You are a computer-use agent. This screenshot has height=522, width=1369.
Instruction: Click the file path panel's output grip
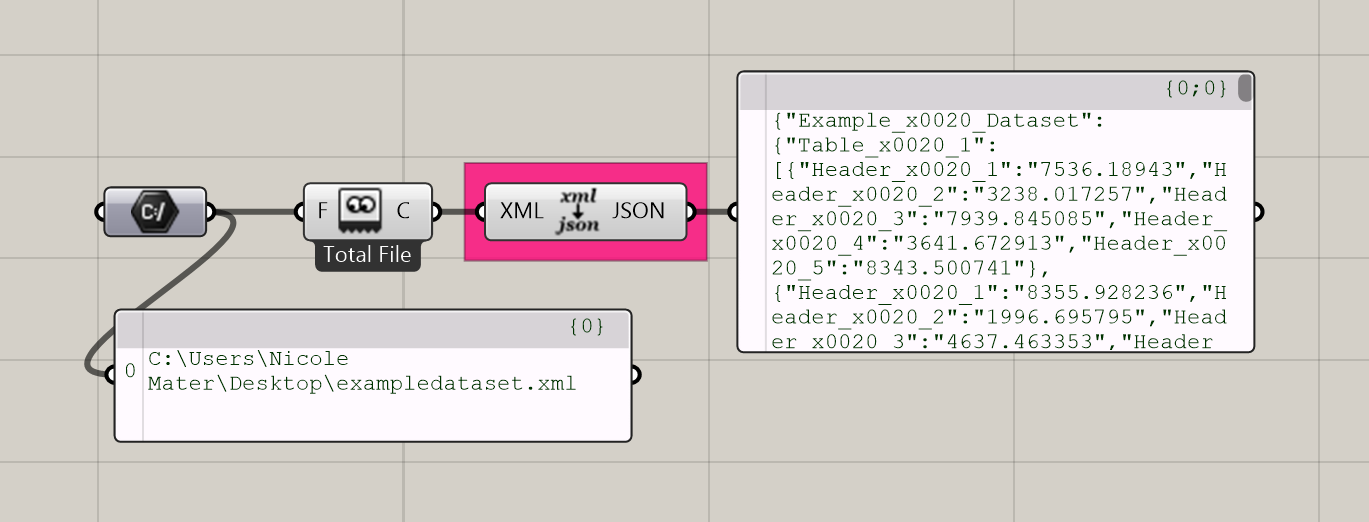[634, 375]
